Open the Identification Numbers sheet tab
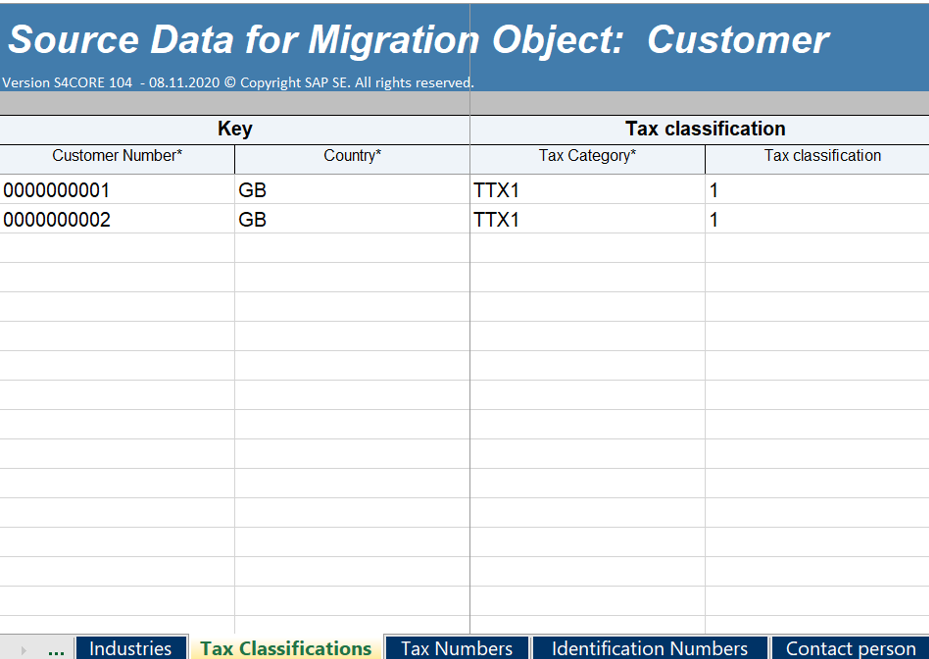Viewport: 929px width, 659px height. [x=649, y=648]
